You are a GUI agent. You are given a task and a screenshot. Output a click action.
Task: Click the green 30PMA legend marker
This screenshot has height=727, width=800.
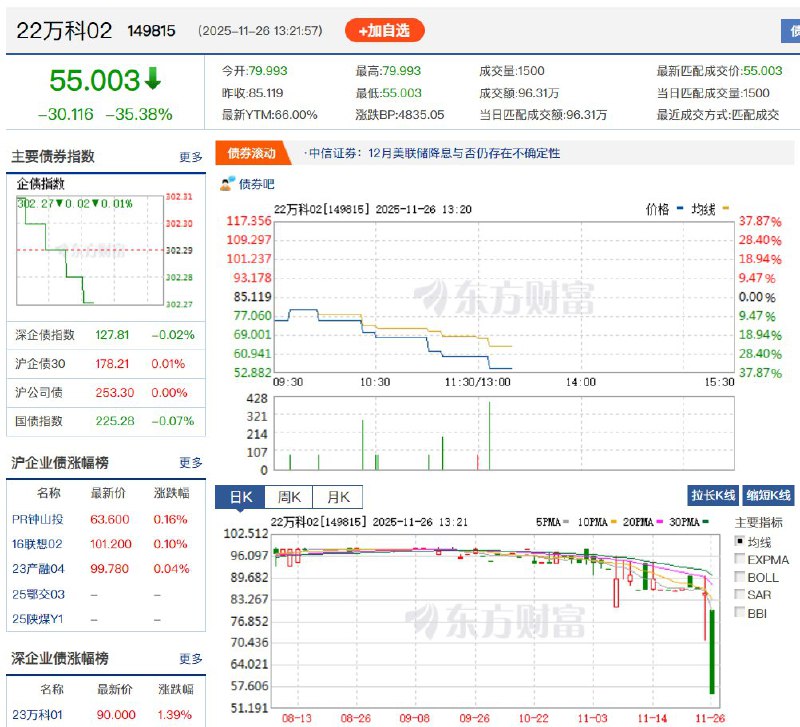pos(706,522)
